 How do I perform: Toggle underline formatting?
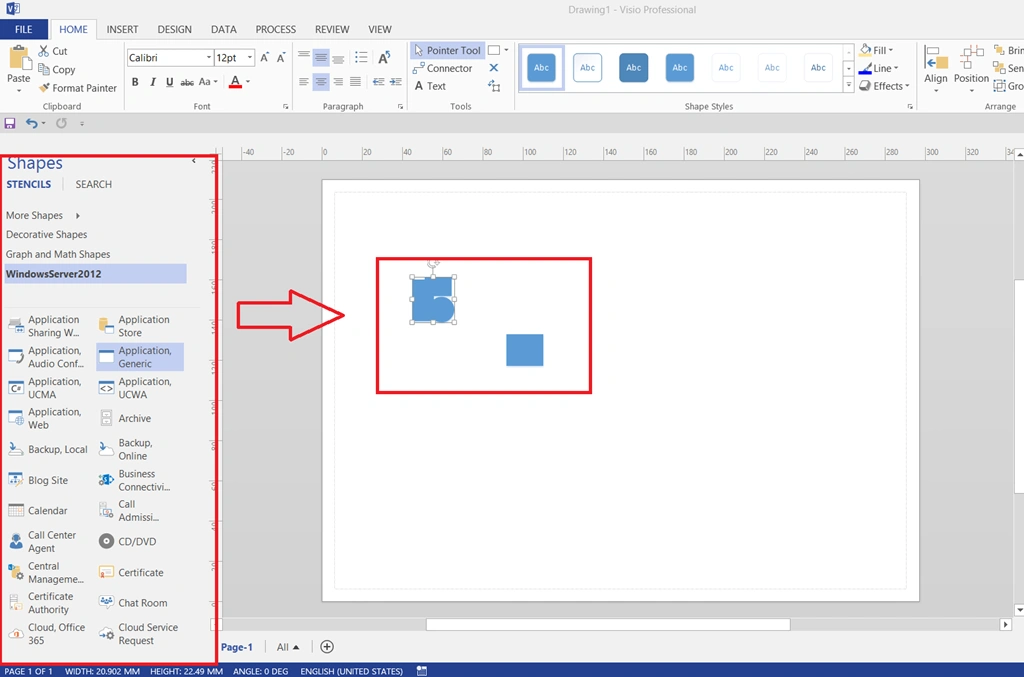point(169,82)
